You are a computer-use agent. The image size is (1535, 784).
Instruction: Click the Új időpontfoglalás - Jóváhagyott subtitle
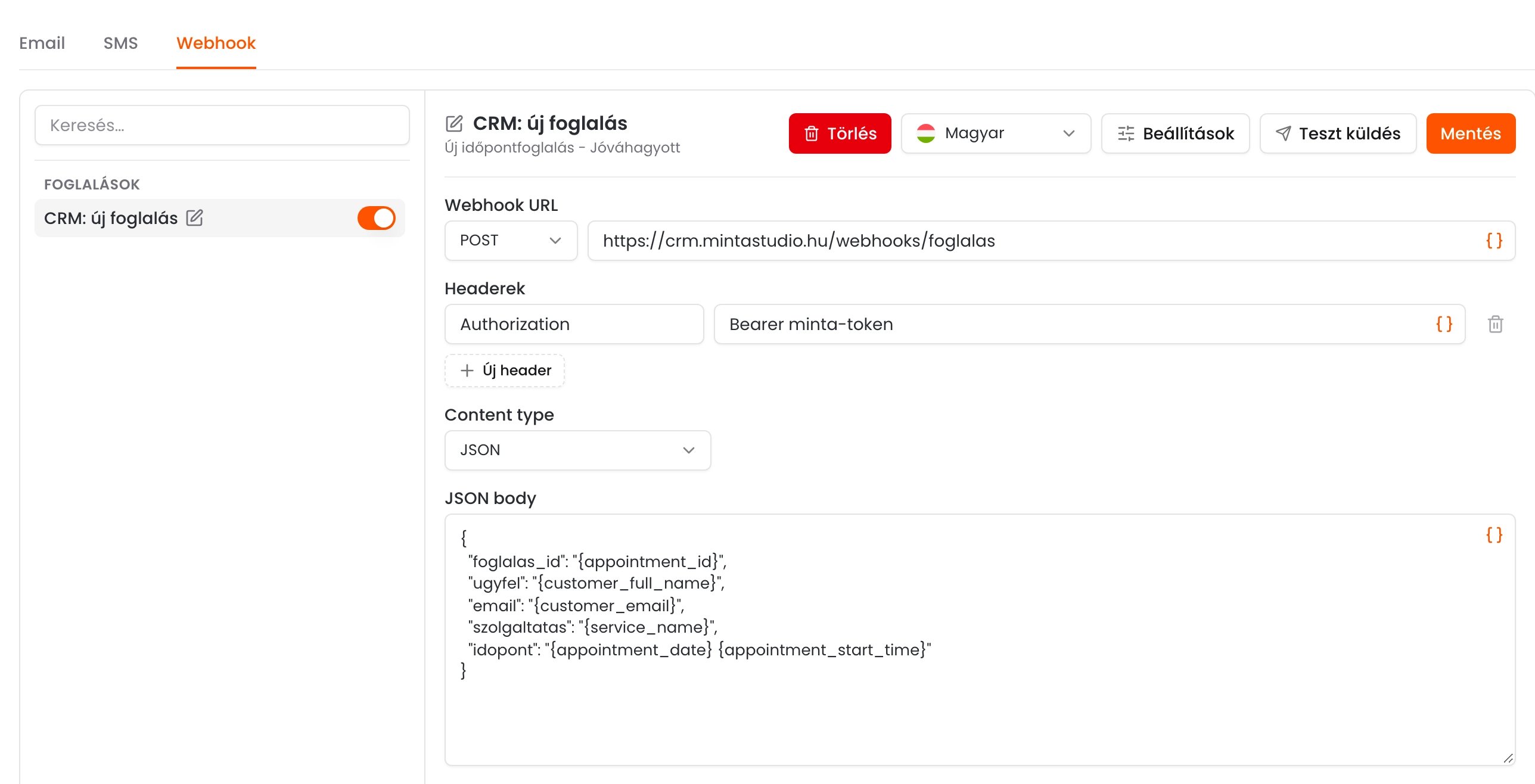[x=562, y=148]
